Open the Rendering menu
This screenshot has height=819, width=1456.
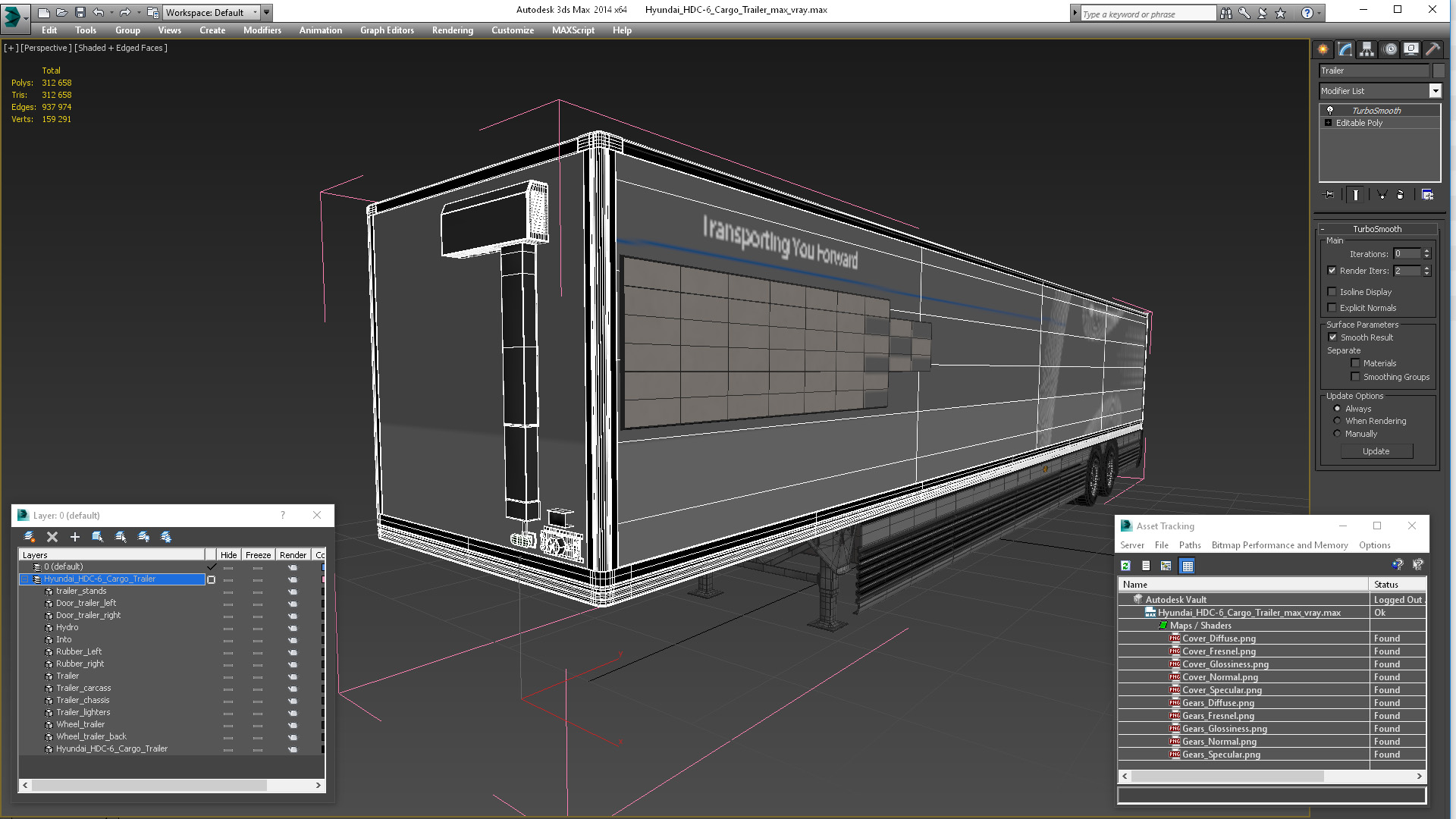pos(453,30)
